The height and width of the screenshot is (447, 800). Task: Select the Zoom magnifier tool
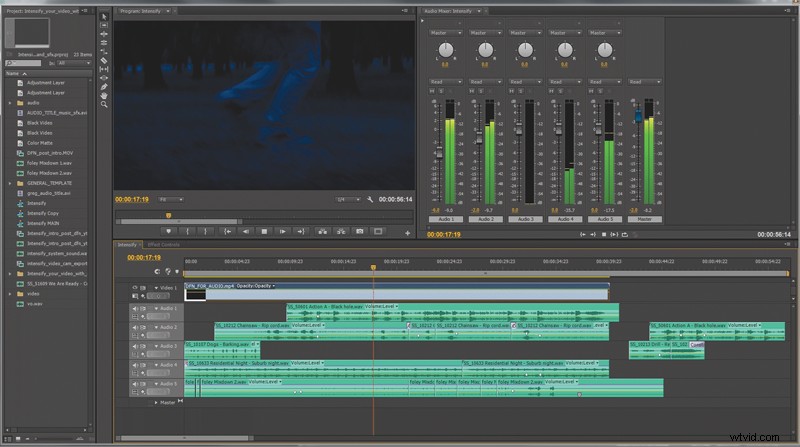[104, 104]
